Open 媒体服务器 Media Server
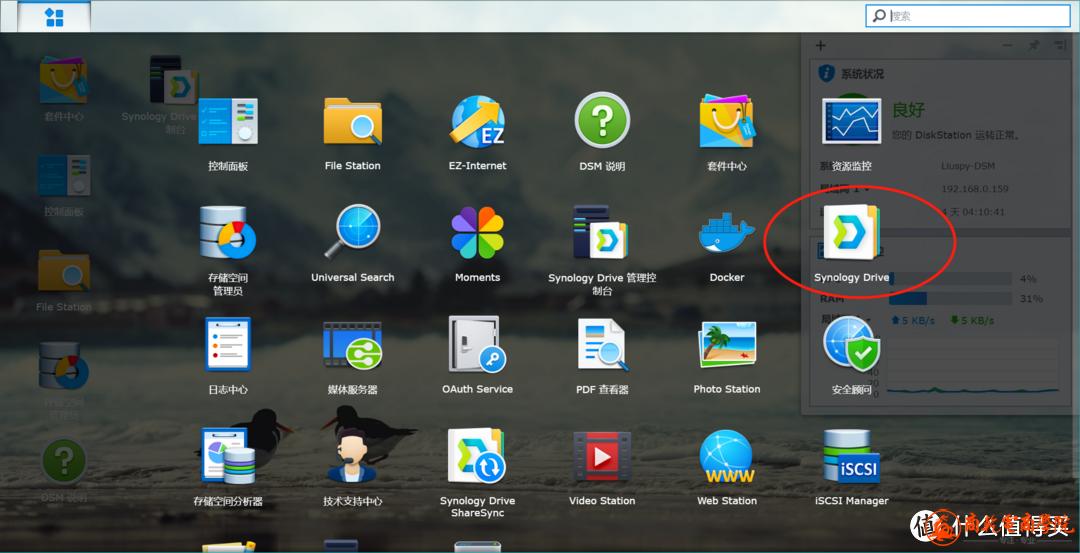Screen dimensions: 1080x553 353,346
